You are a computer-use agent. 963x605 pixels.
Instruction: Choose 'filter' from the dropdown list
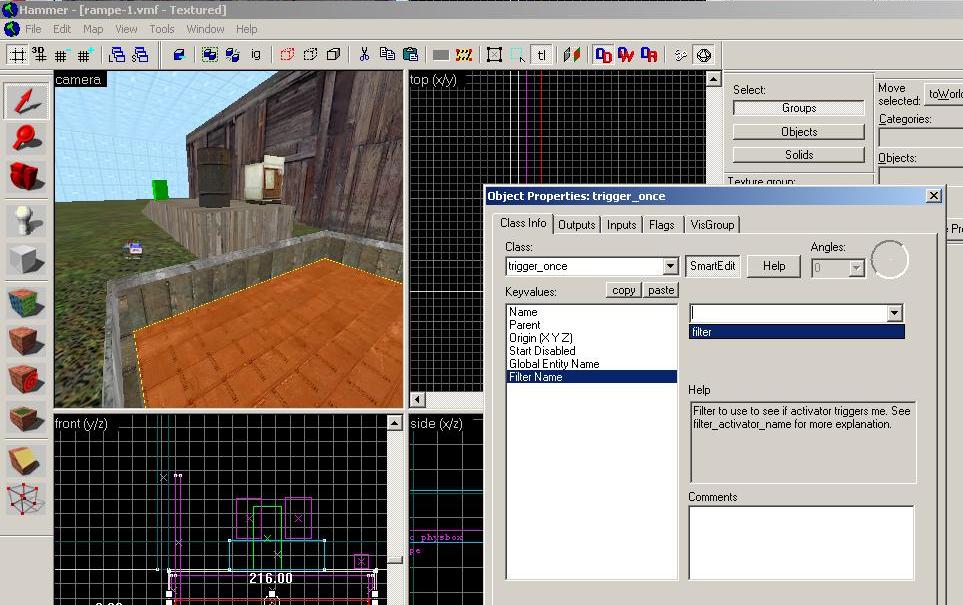click(x=797, y=332)
